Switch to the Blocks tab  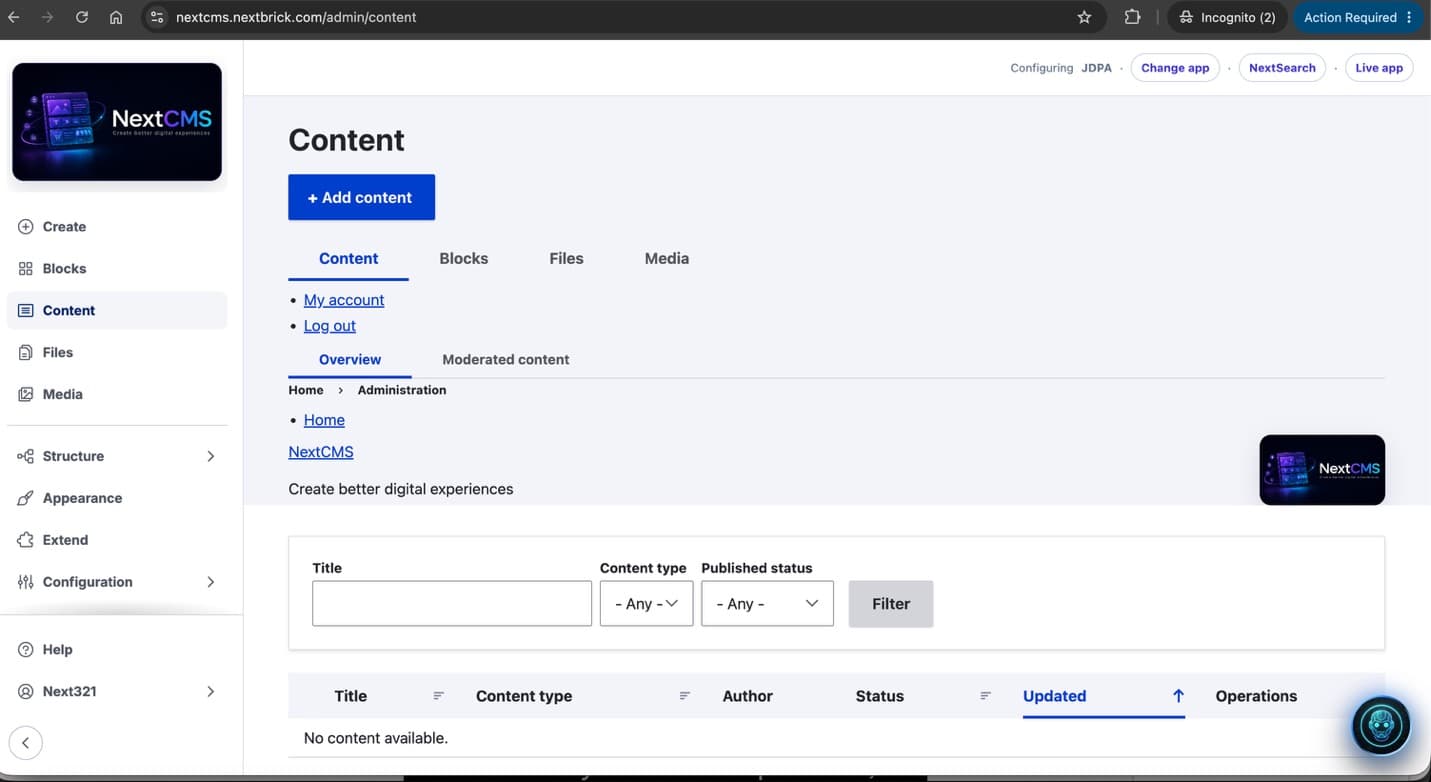coord(464,258)
